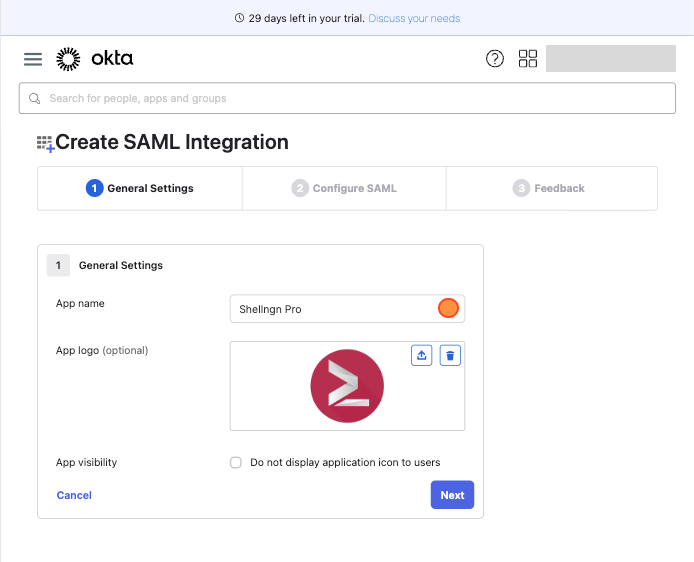Open the user account menu placeholder
The height and width of the screenshot is (562, 694).
point(611,58)
